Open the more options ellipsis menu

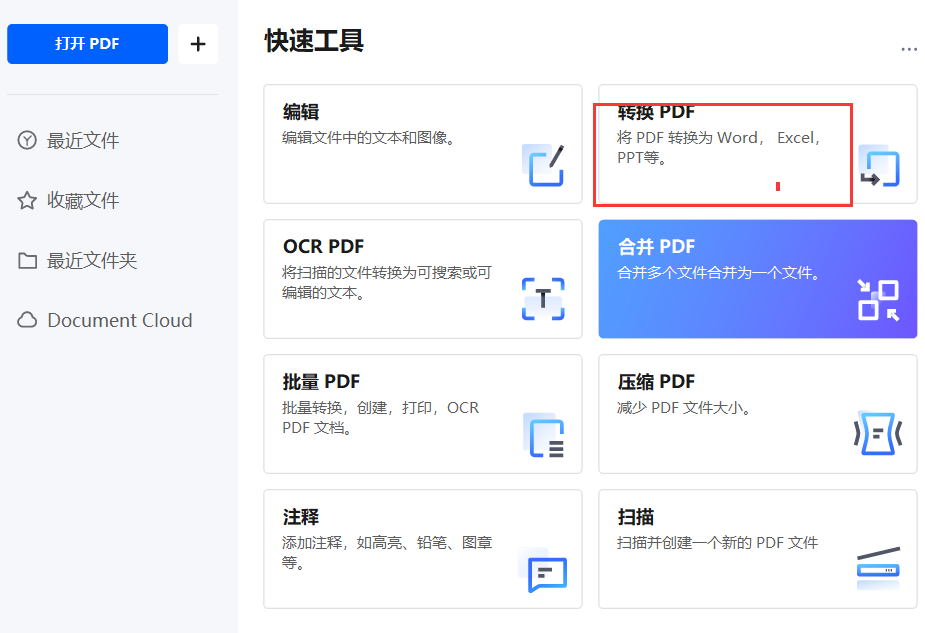click(x=909, y=47)
